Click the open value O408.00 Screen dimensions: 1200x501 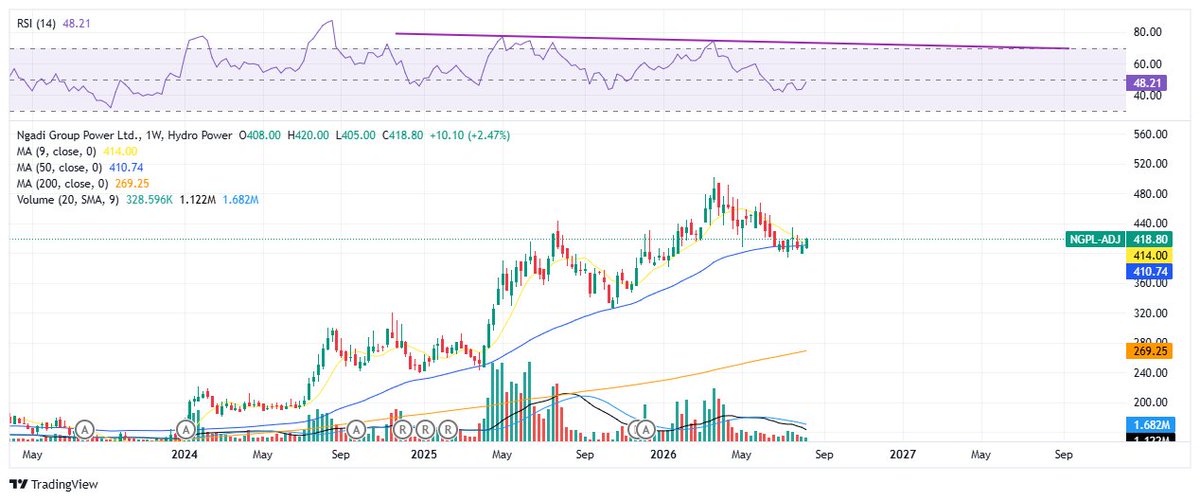259,134
